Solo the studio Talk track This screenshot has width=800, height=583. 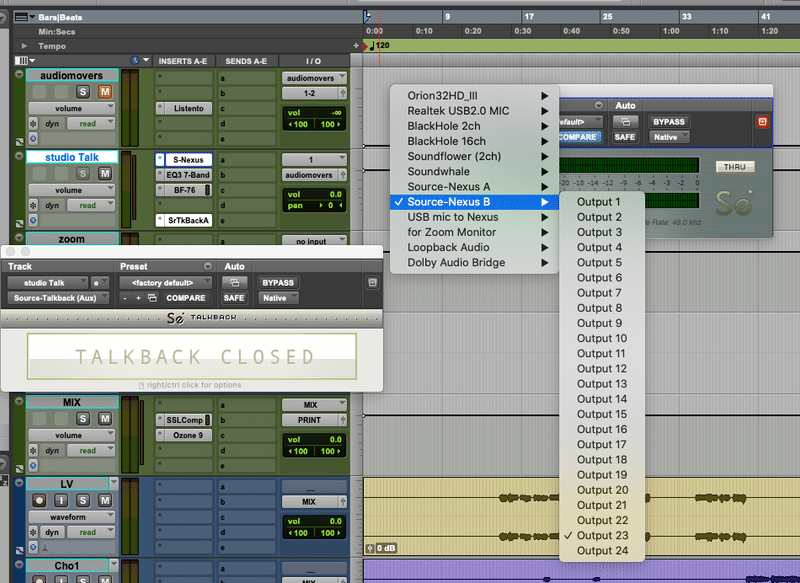pyautogui.click(x=83, y=173)
